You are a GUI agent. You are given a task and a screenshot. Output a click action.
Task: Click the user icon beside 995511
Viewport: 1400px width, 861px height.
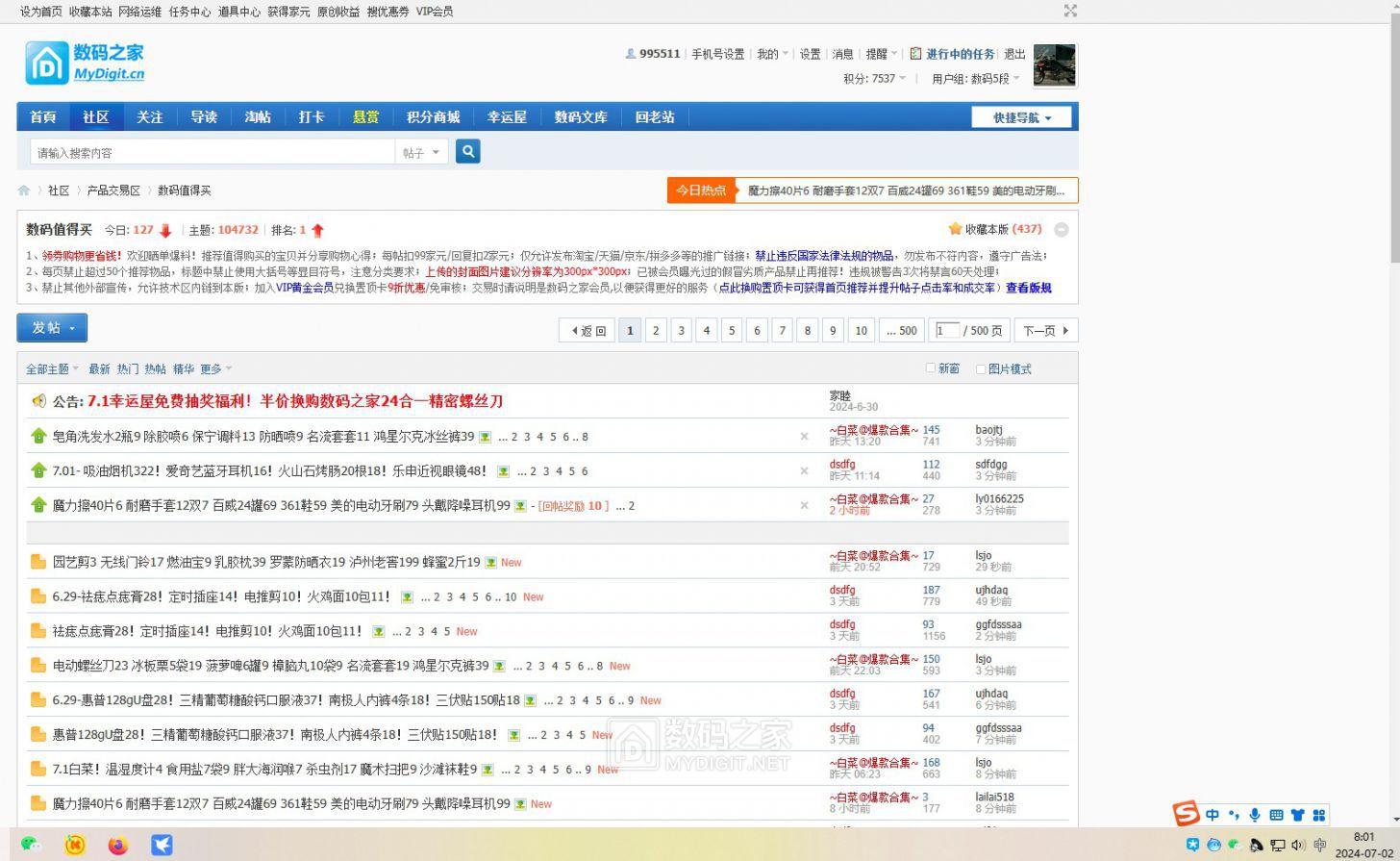630,54
